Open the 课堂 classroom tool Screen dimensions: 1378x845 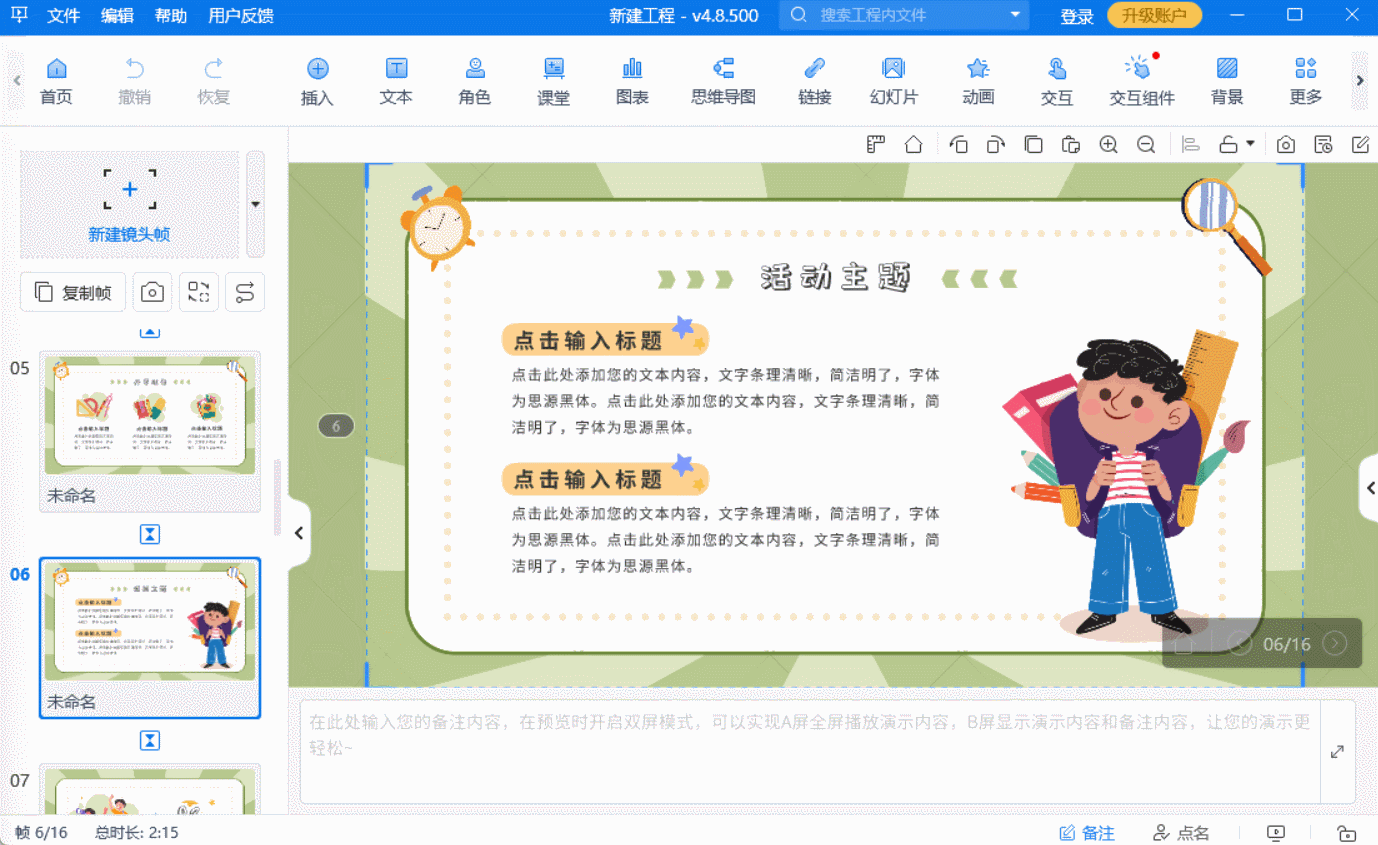click(x=553, y=81)
